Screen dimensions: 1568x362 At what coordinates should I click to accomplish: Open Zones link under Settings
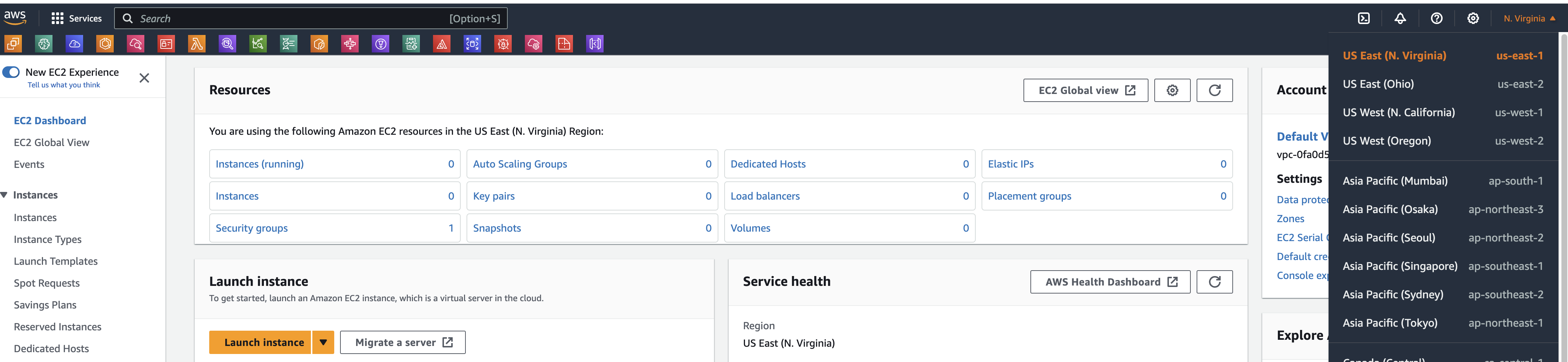[x=1290, y=219]
